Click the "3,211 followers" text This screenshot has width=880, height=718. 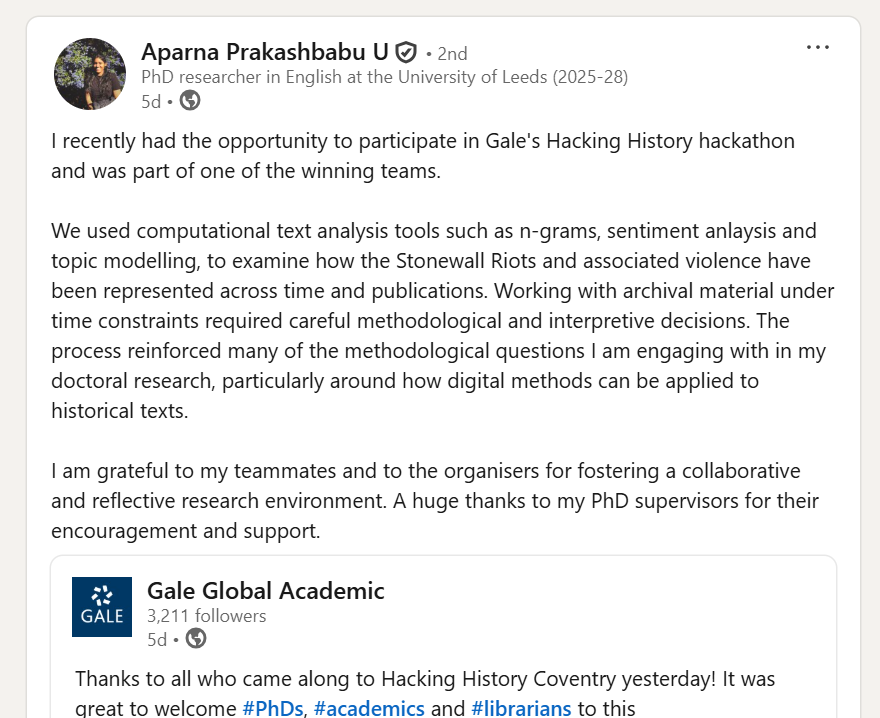click(x=206, y=615)
